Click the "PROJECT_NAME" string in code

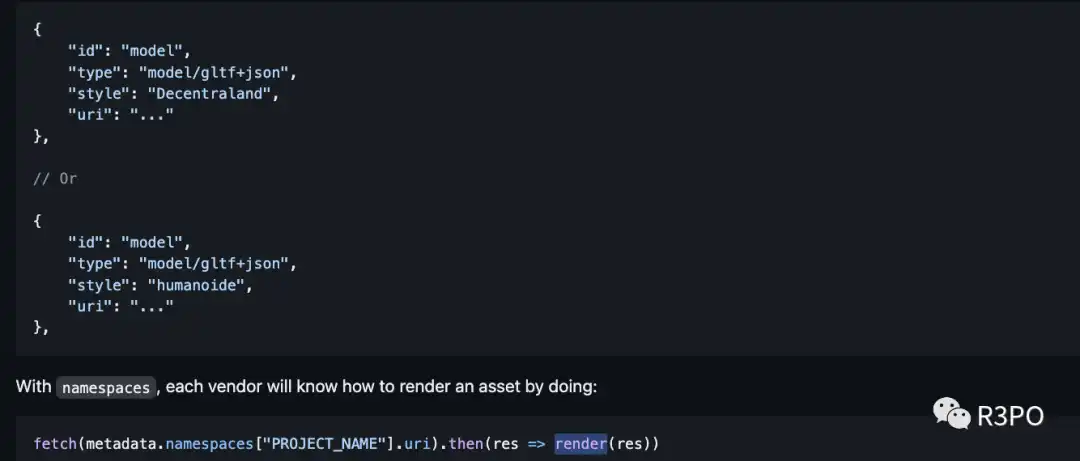pos(320,443)
